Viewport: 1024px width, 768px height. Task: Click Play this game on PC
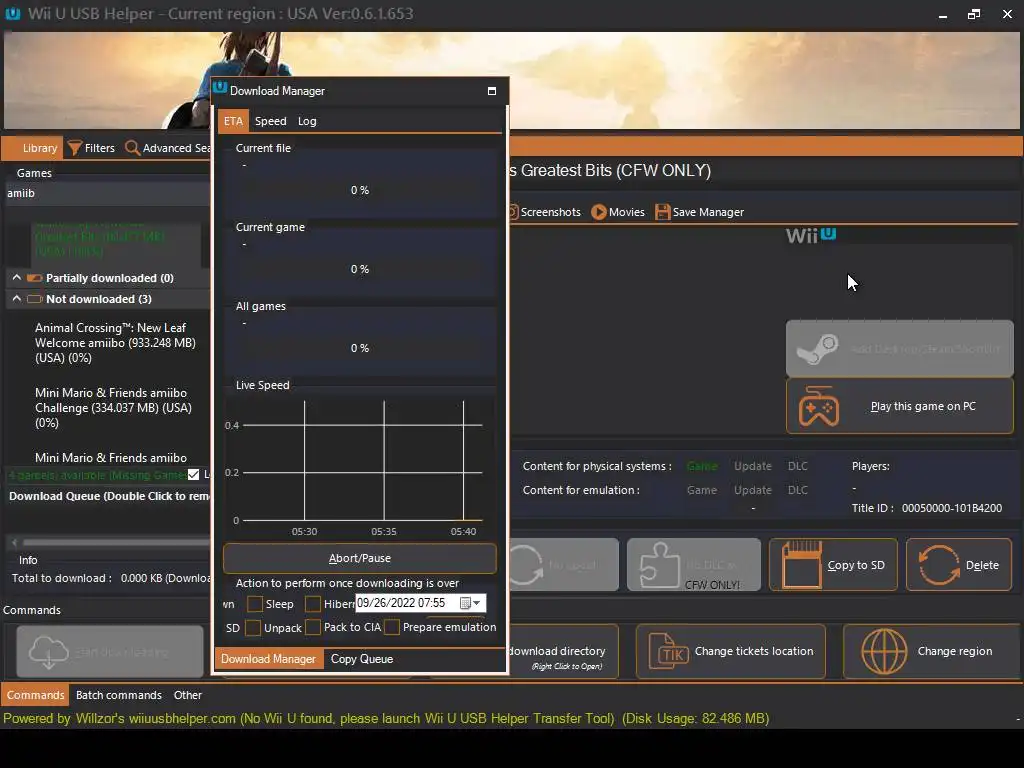900,406
